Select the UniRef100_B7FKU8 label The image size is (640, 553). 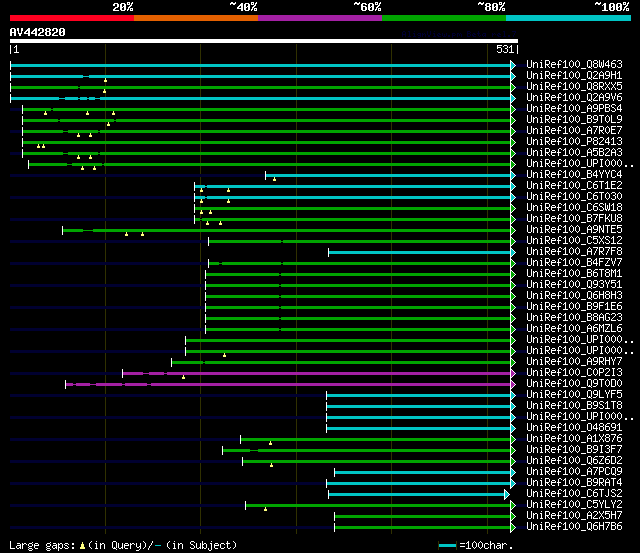tap(574, 219)
